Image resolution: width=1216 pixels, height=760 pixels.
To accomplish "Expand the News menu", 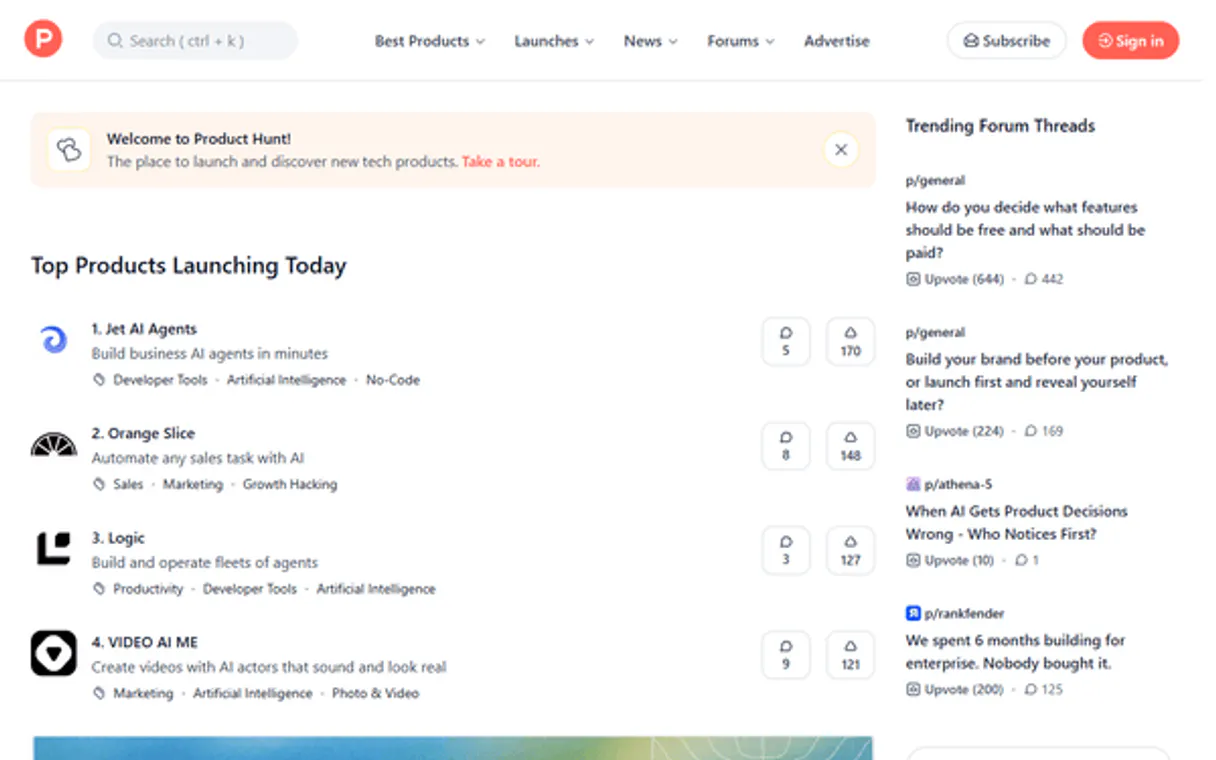I will (x=650, y=41).
